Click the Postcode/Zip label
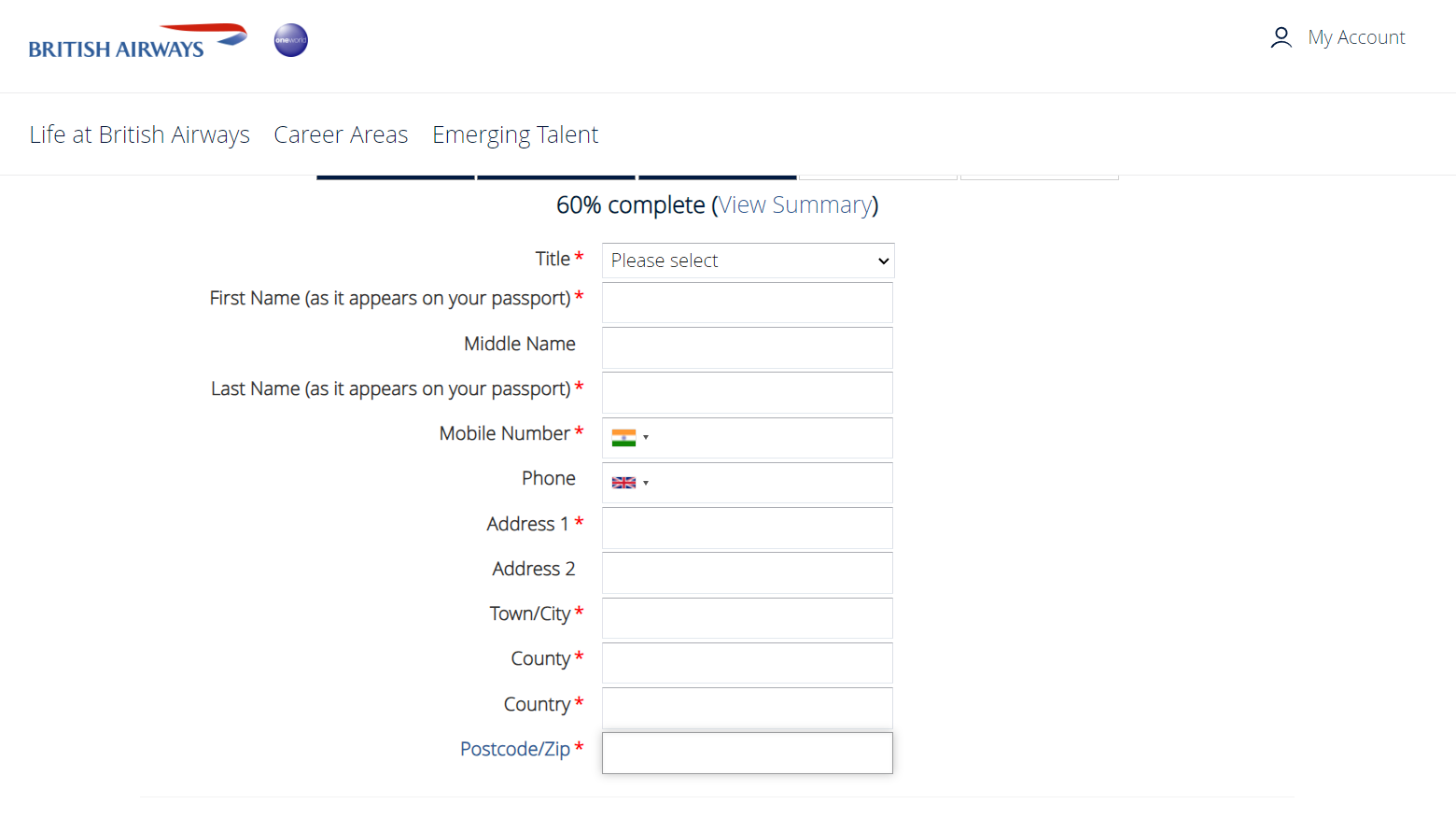The height and width of the screenshot is (818, 1456). click(515, 749)
